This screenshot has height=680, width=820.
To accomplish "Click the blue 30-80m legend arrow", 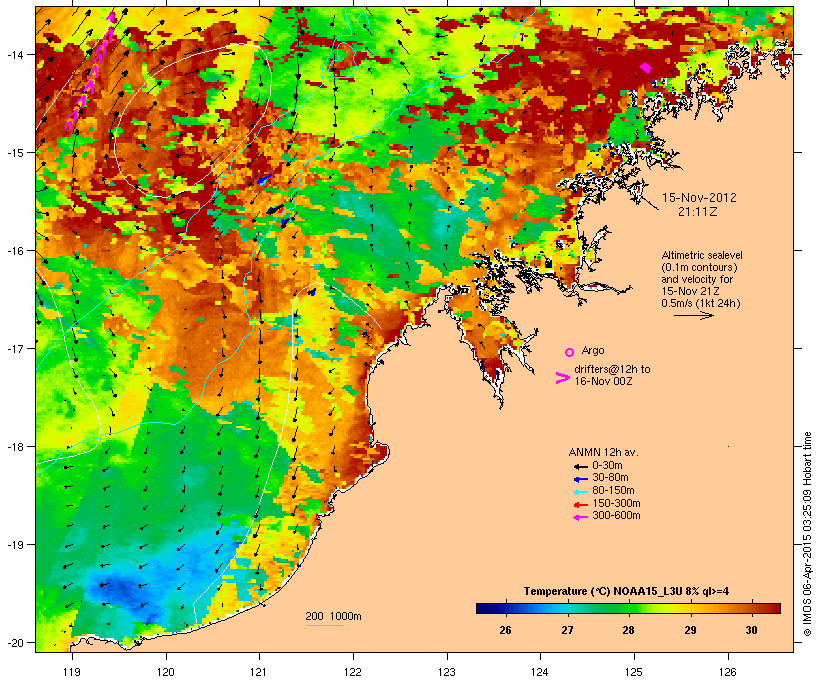I will [580, 479].
